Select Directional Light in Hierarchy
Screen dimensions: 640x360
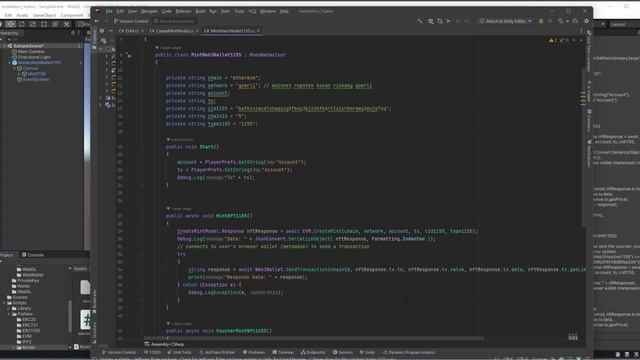pyautogui.click(x=34, y=57)
